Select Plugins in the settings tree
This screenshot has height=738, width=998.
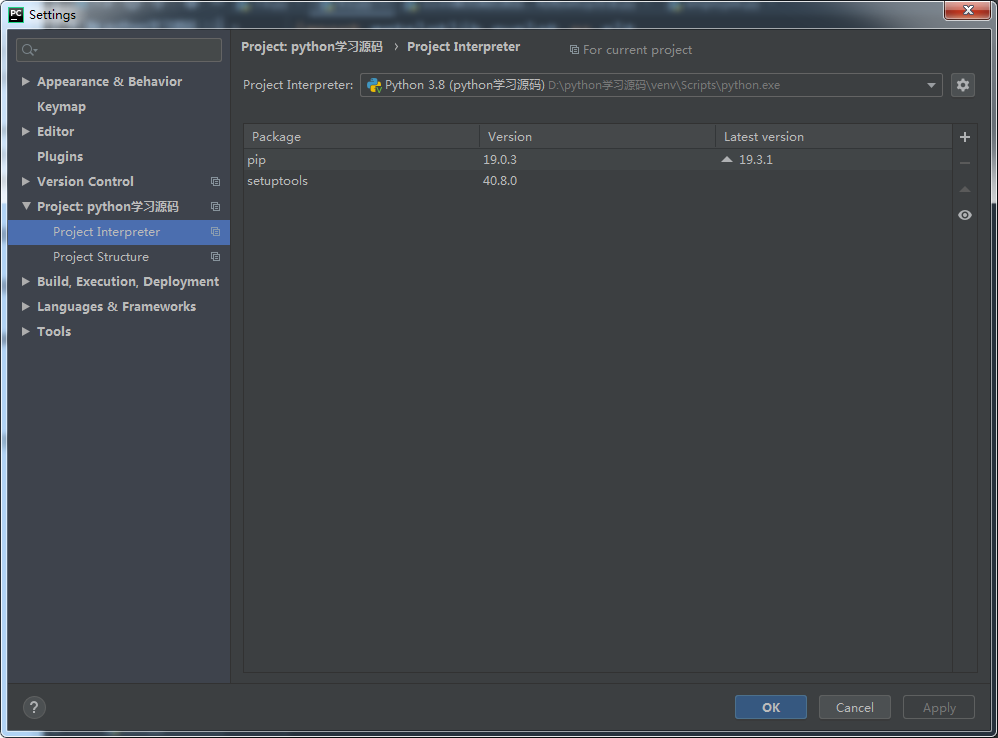click(x=60, y=157)
